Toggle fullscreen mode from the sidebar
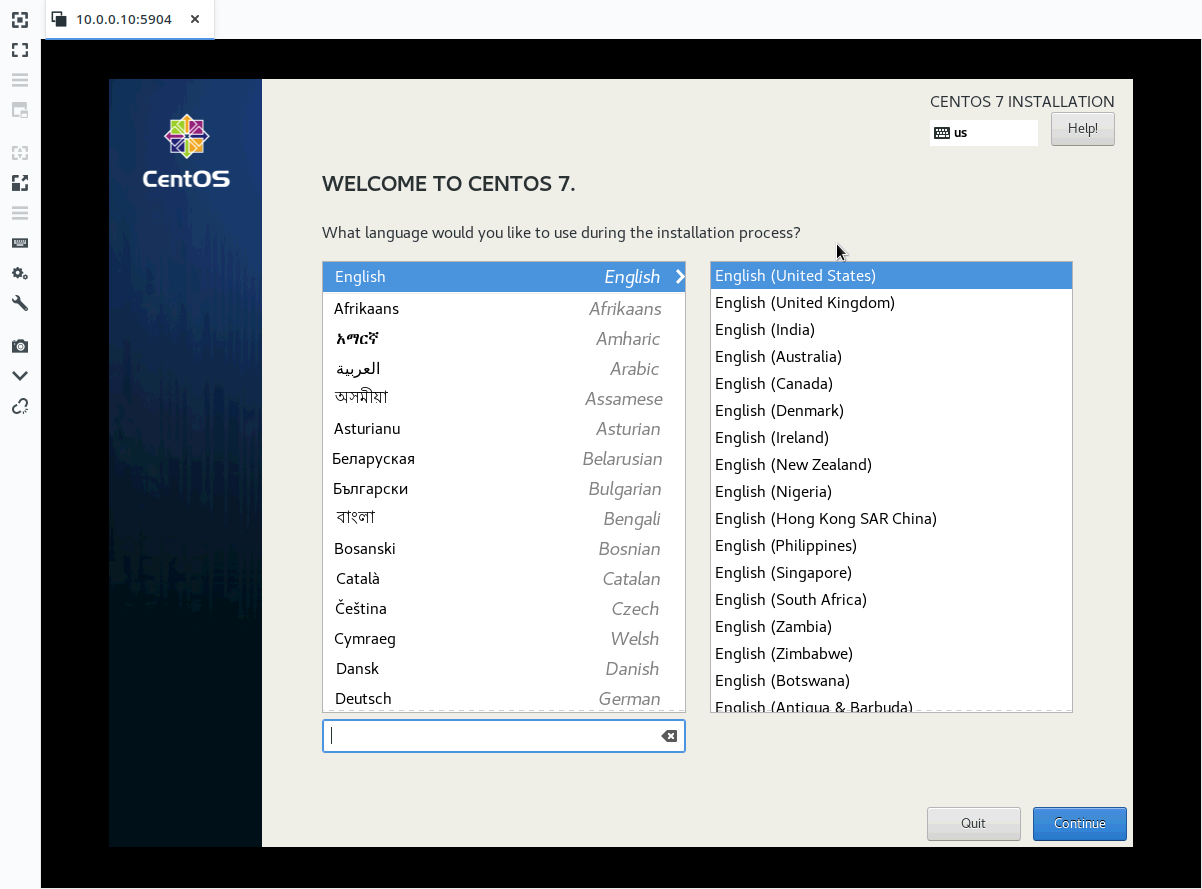Image resolution: width=1202 pixels, height=889 pixels. tap(19, 50)
